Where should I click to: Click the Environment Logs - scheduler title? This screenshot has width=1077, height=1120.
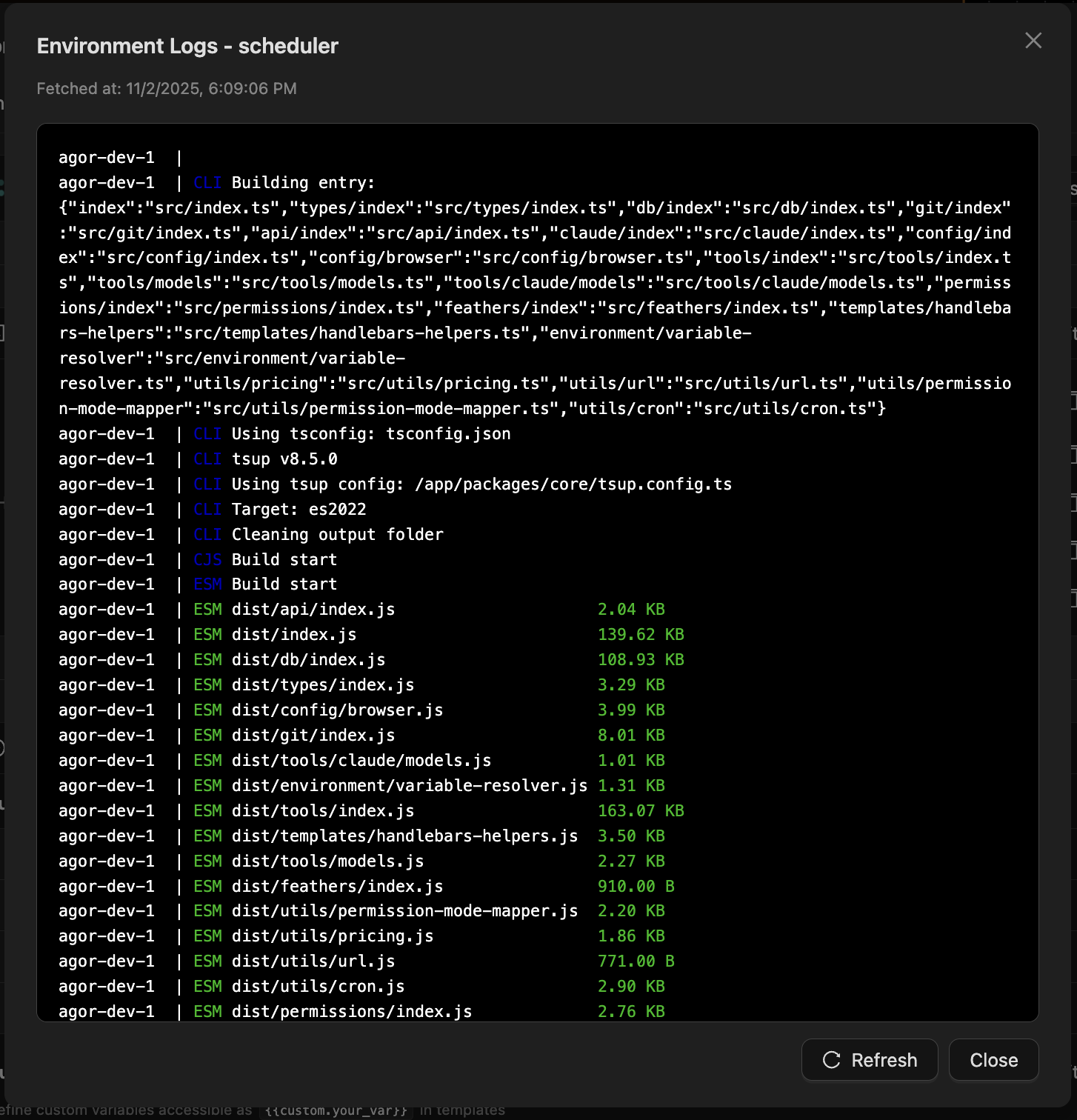(187, 46)
